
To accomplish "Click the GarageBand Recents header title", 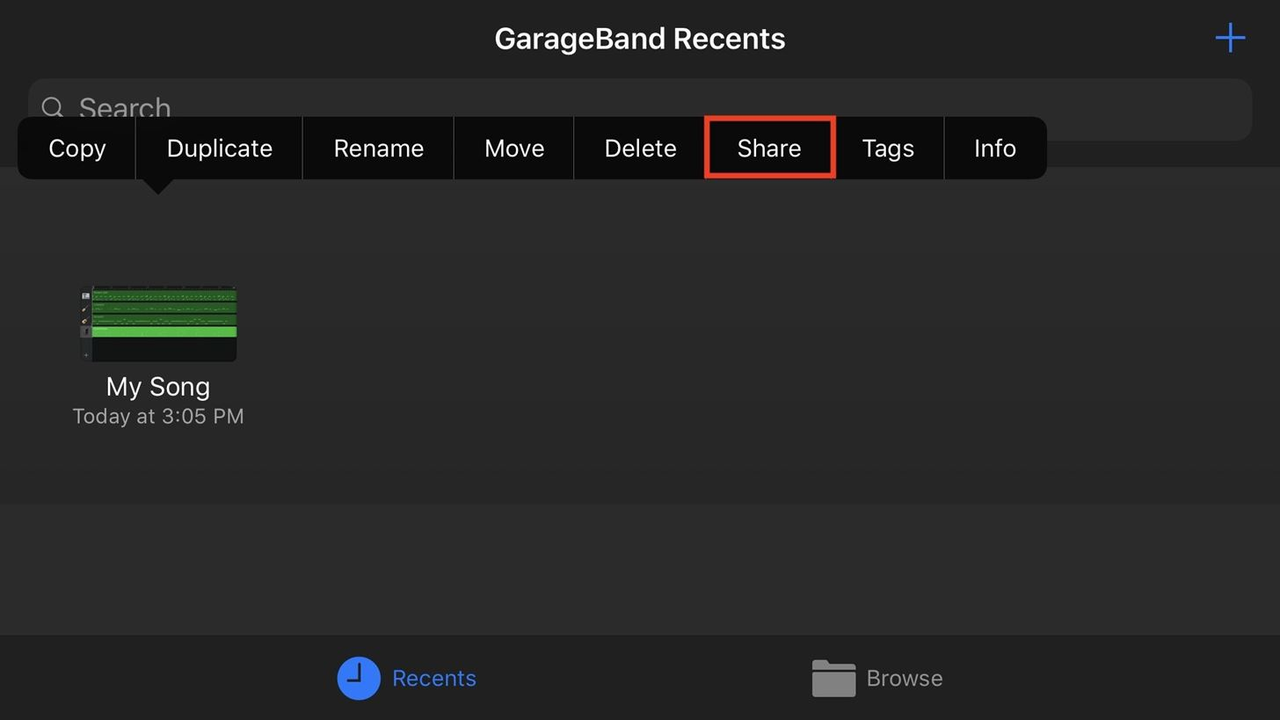I will click(639, 38).
